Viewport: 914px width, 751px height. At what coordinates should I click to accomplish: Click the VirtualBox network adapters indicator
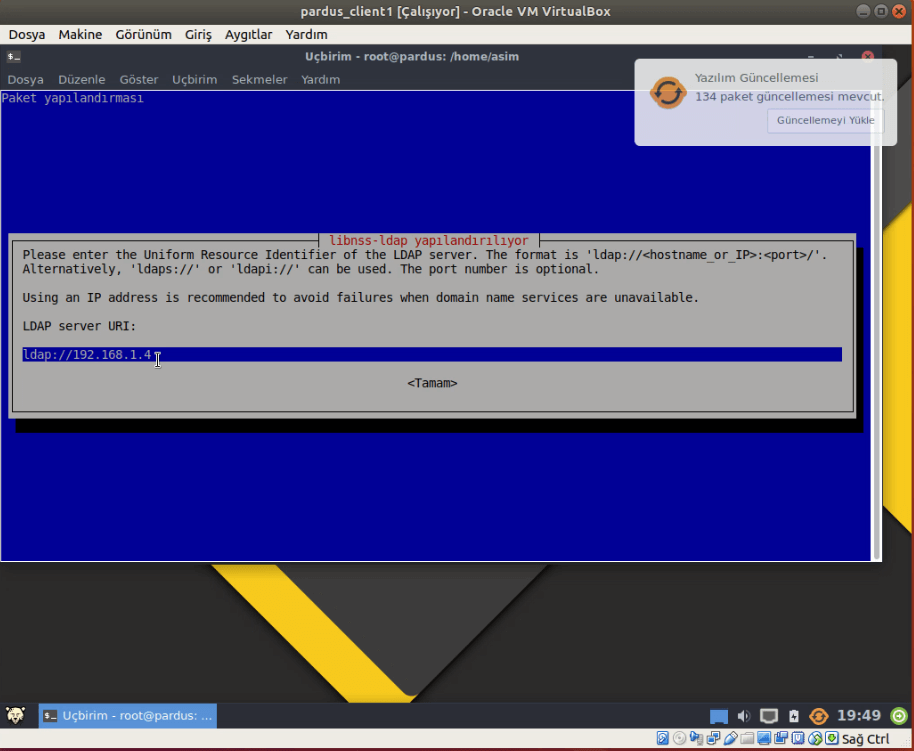(713, 738)
